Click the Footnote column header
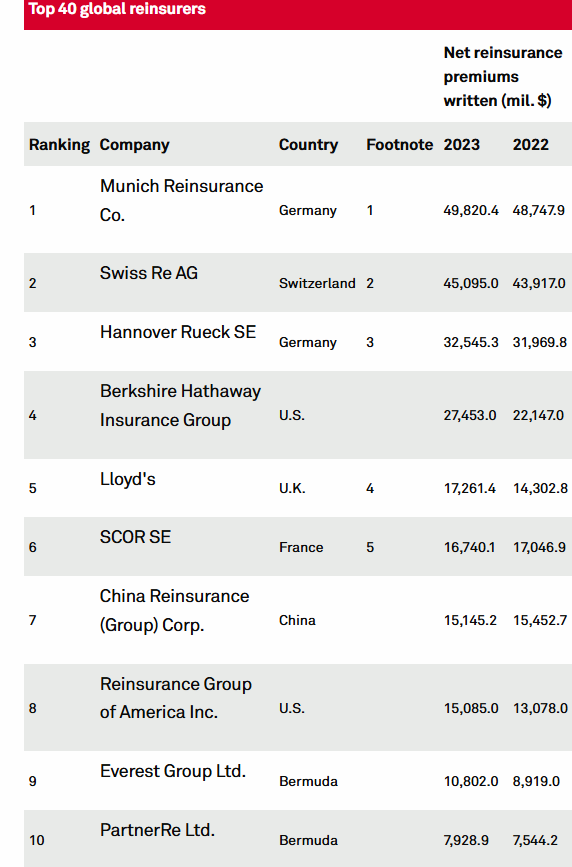572x867 pixels. [x=399, y=145]
